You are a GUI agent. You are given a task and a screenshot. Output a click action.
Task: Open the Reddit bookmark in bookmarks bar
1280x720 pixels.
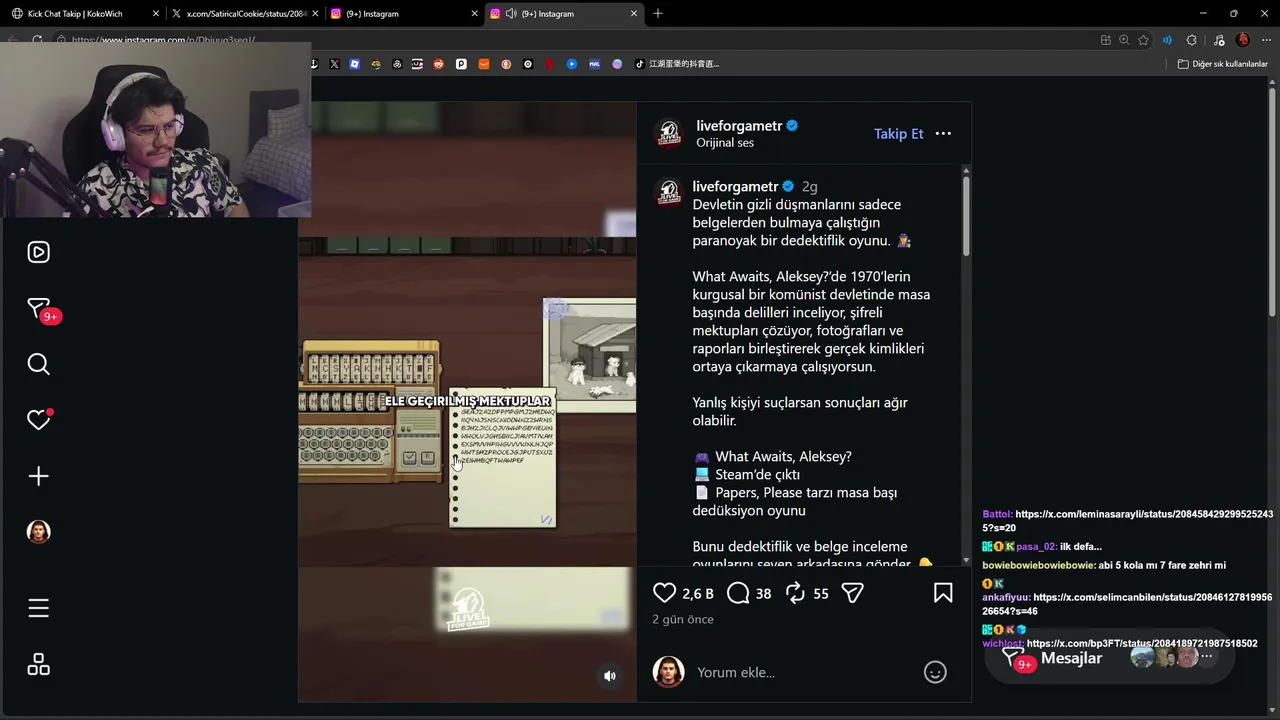click(x=439, y=64)
